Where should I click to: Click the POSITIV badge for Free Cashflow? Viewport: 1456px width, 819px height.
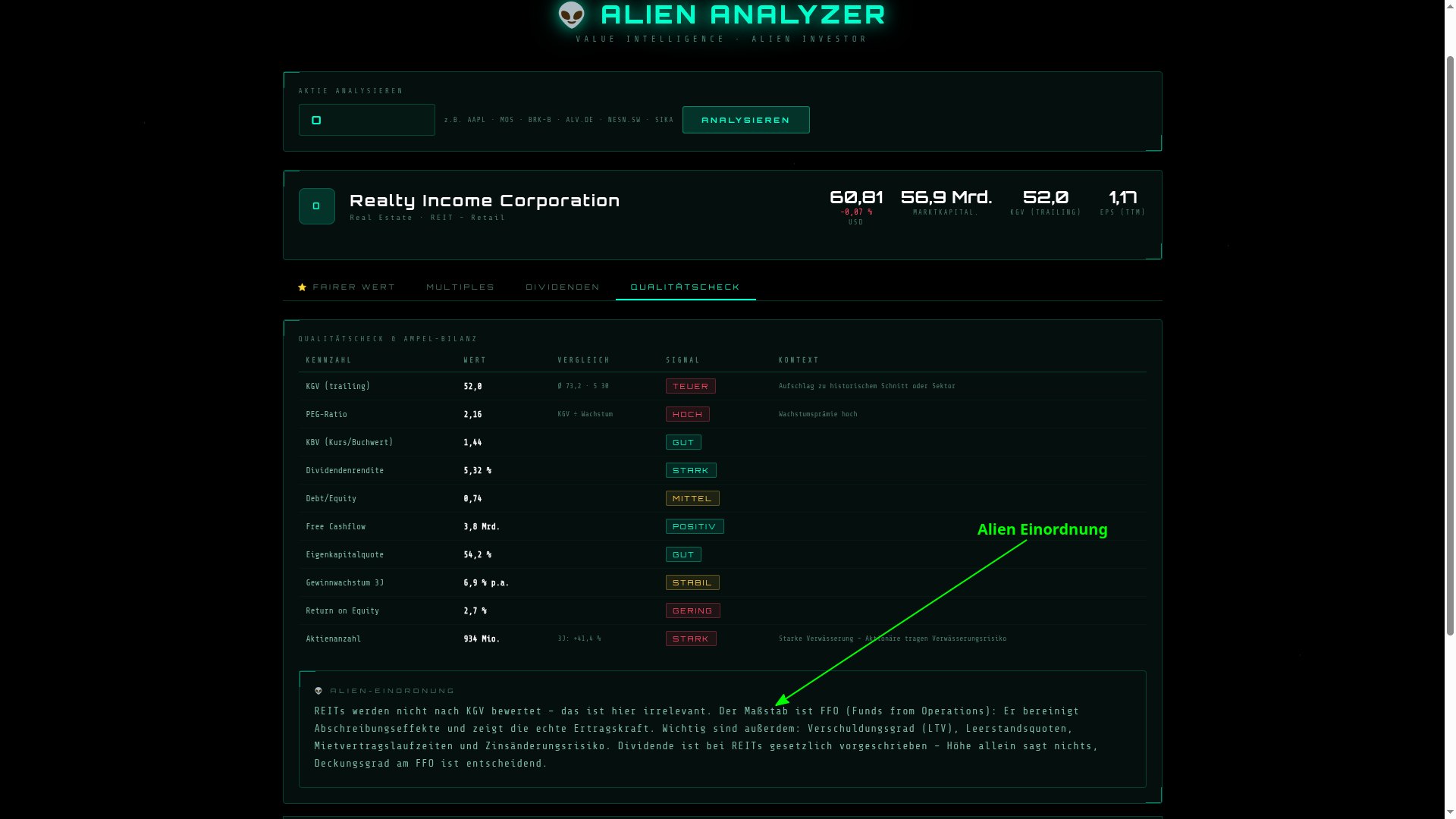[x=694, y=526]
